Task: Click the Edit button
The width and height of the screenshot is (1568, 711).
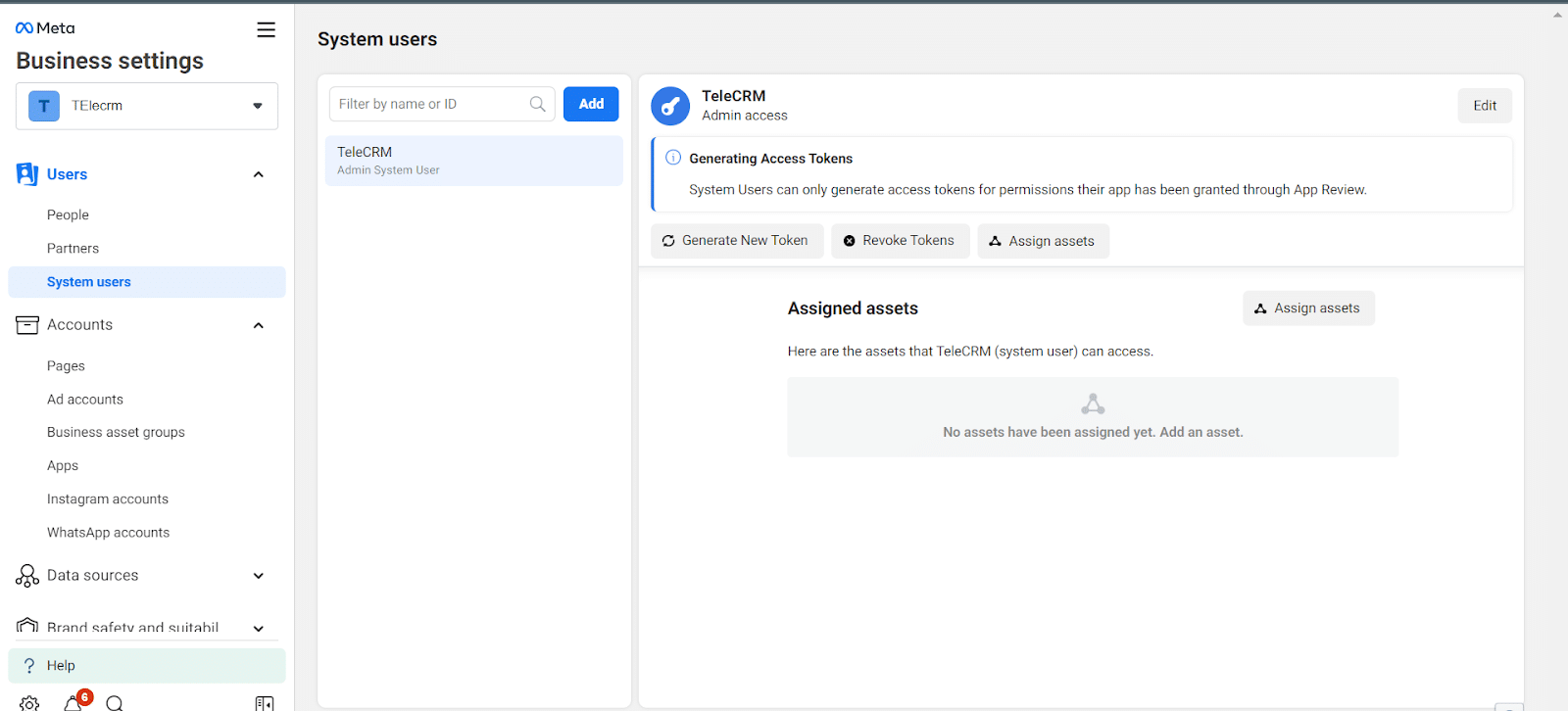Action: (x=1485, y=106)
